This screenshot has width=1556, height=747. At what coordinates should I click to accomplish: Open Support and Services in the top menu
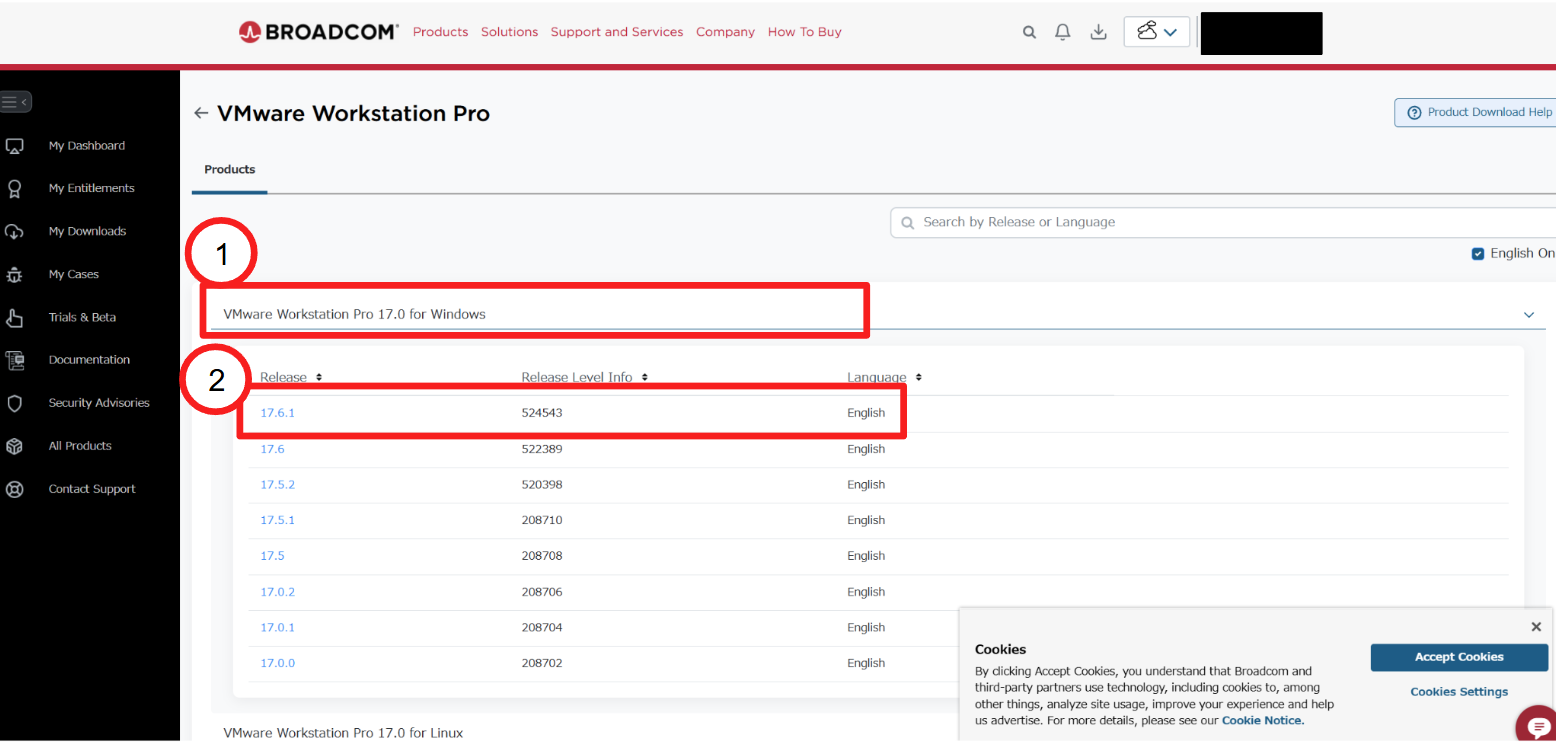click(616, 31)
